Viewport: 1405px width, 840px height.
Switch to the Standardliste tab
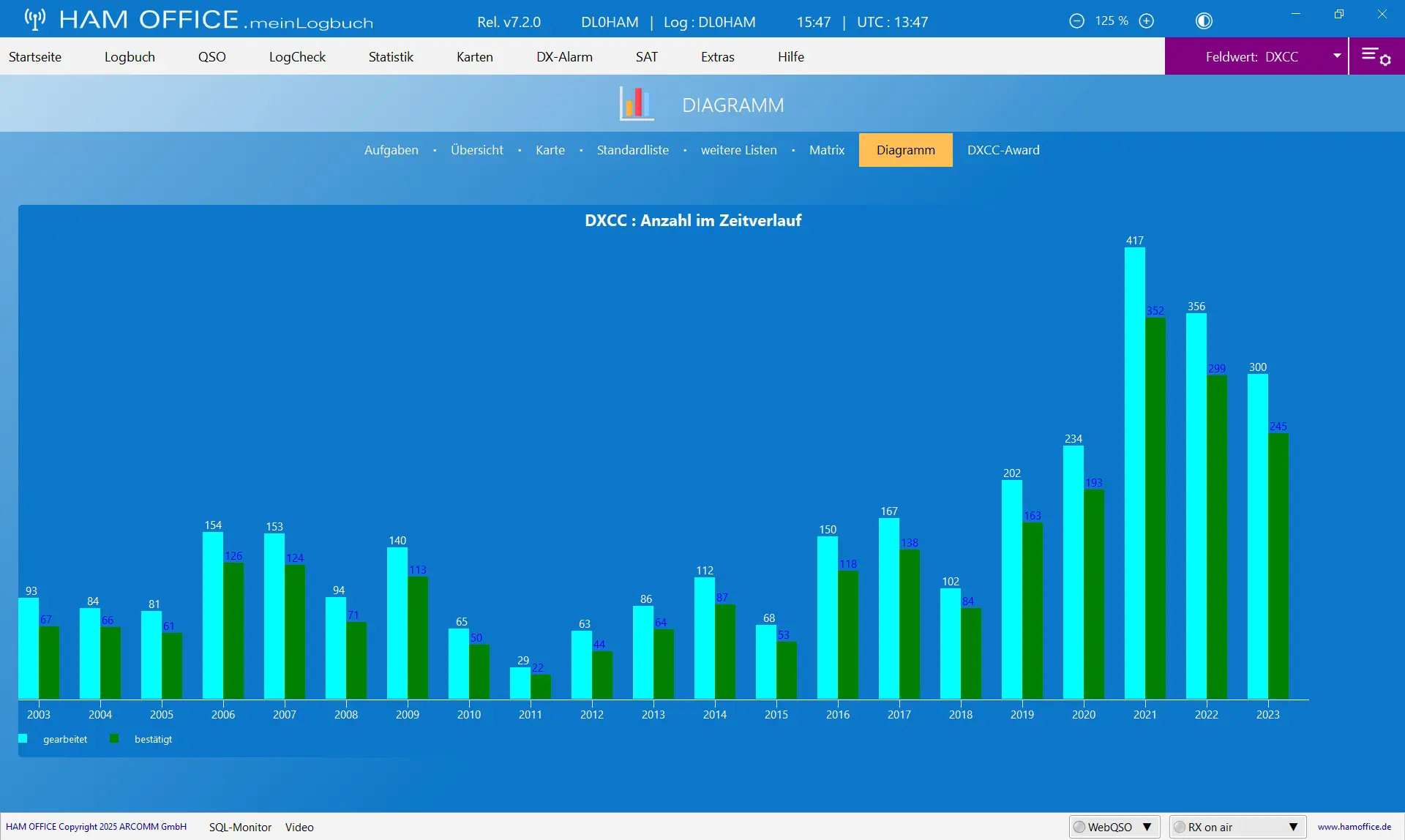pyautogui.click(x=633, y=150)
